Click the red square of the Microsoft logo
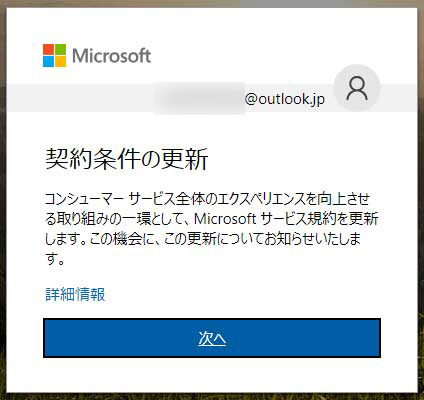This screenshot has width=424, height=400. pyautogui.click(x=48, y=49)
